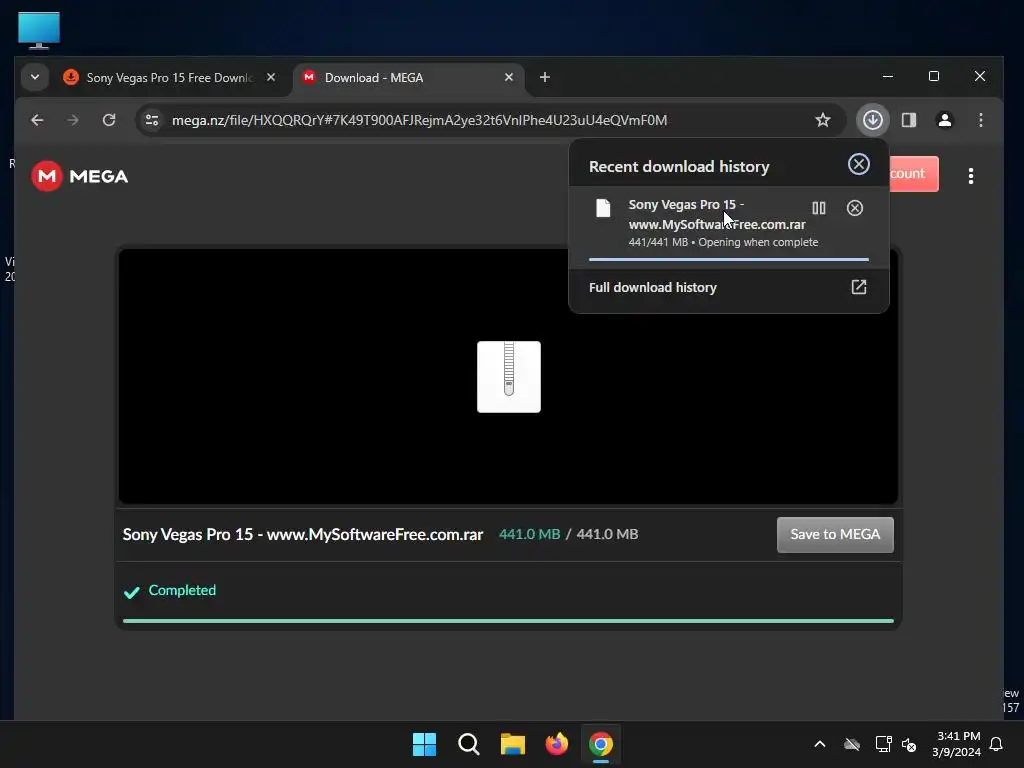The image size is (1024, 768).
Task: Open the MEGA page three-dot menu
Action: click(970, 176)
